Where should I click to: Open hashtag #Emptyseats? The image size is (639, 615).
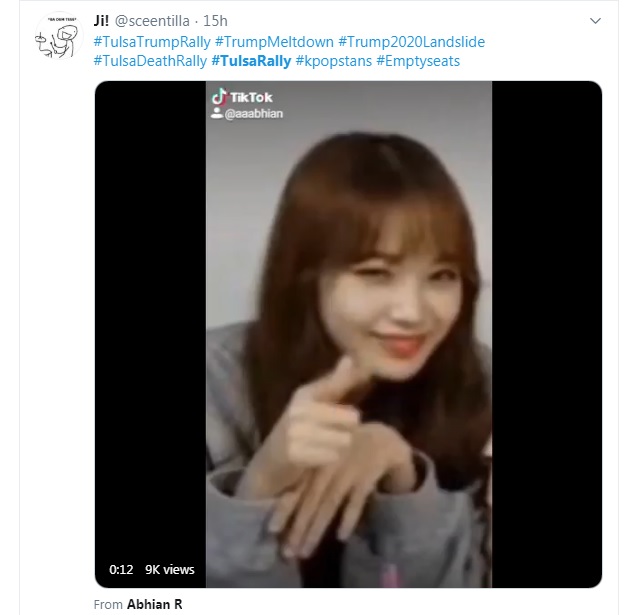418,61
